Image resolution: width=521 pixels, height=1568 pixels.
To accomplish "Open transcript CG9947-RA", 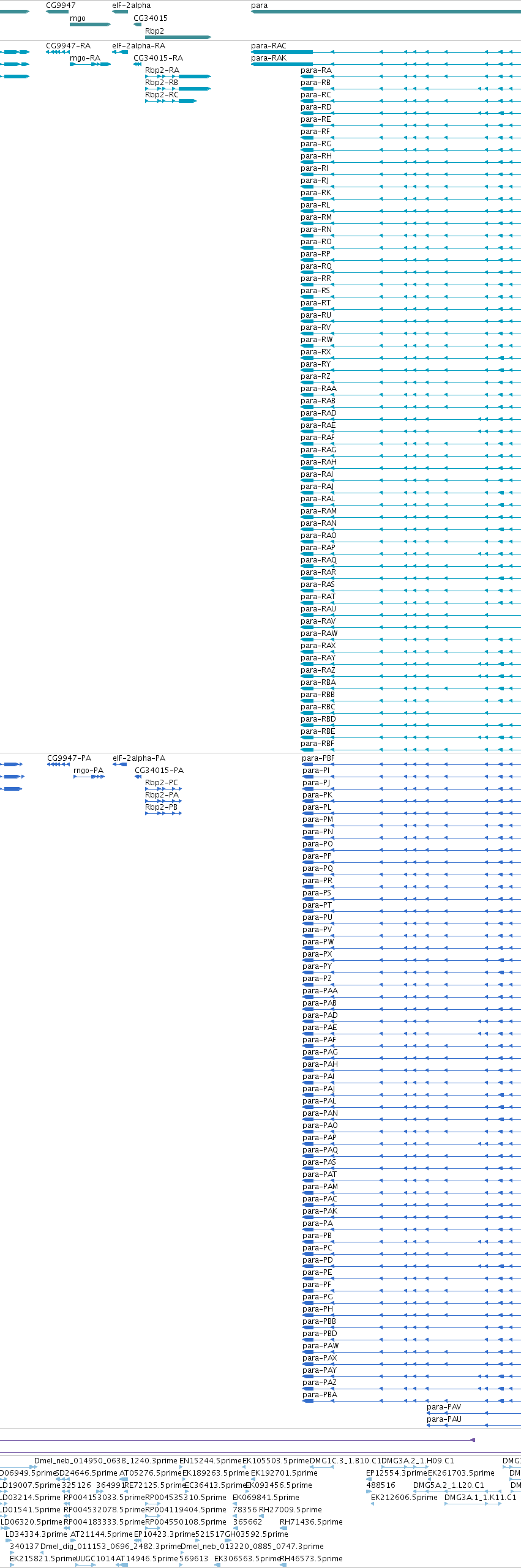I will [x=68, y=46].
